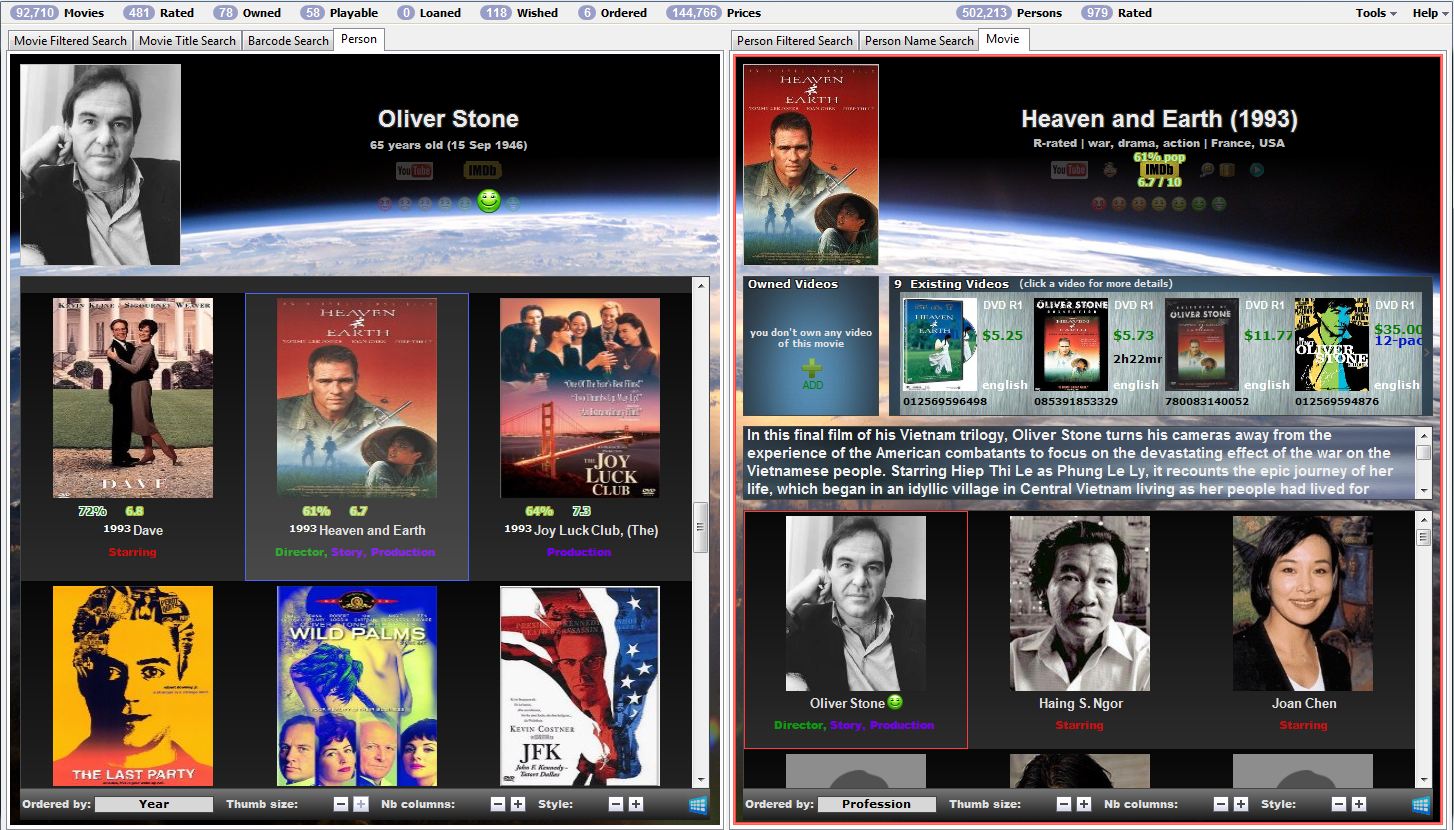
Task: Click the 502,213 Persons counter
Action: [x=1009, y=13]
